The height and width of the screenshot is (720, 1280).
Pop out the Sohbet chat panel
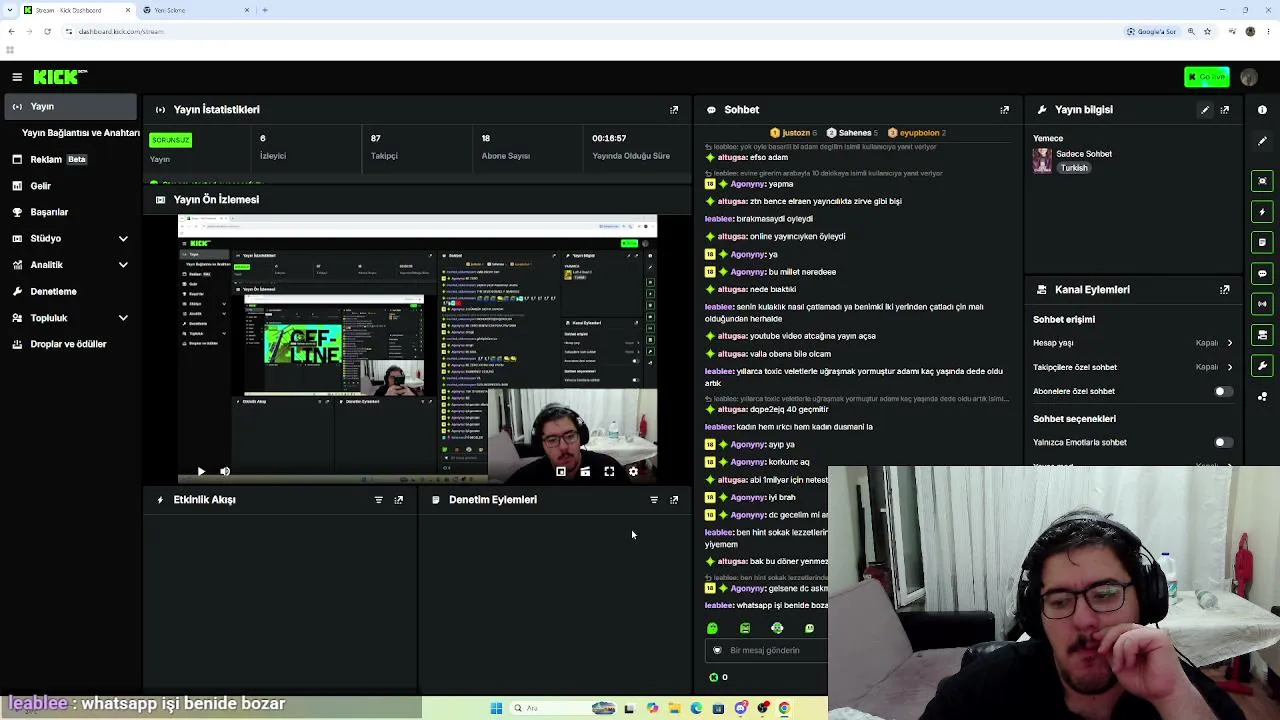coord(1005,110)
